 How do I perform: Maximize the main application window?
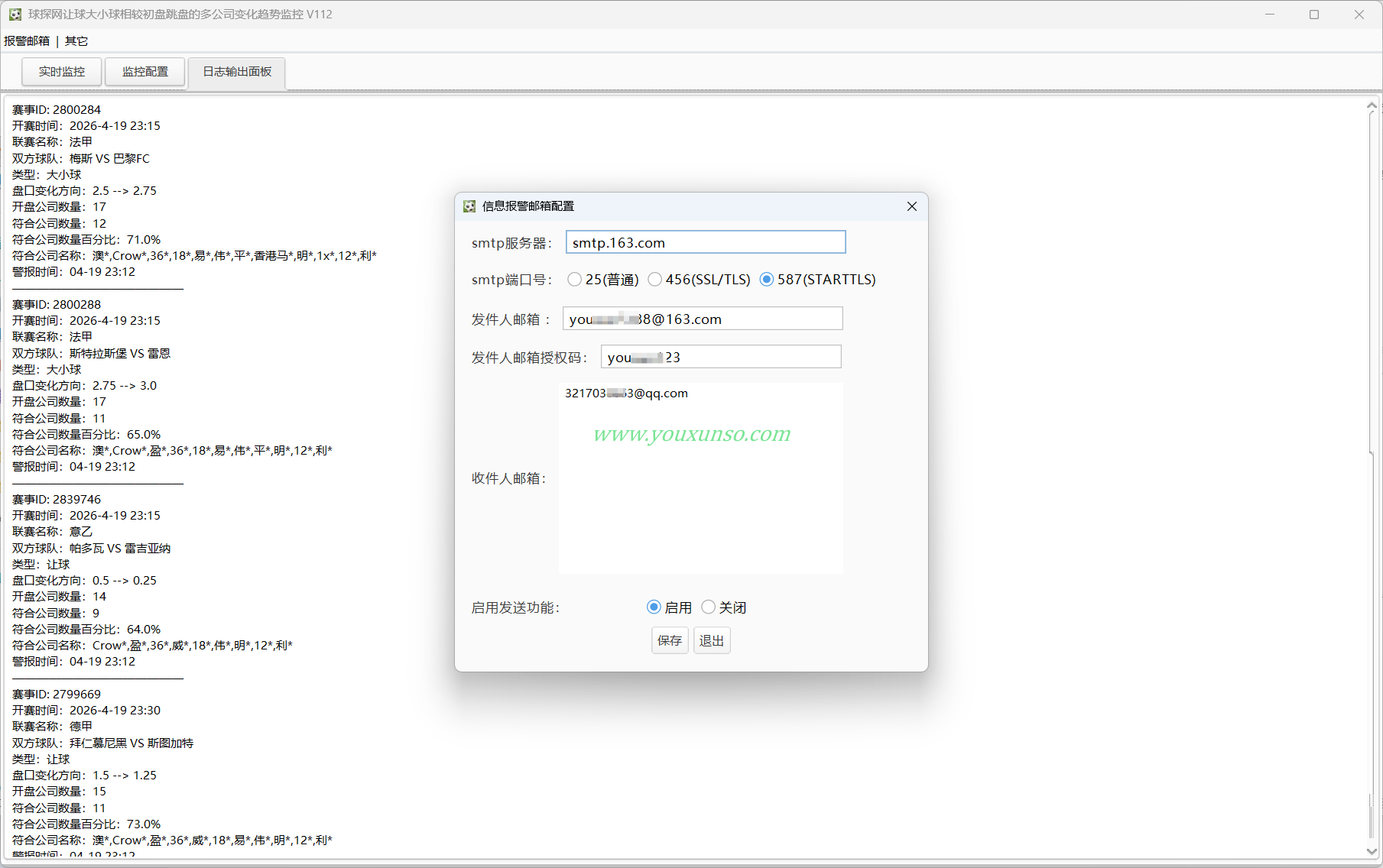click(x=1314, y=15)
